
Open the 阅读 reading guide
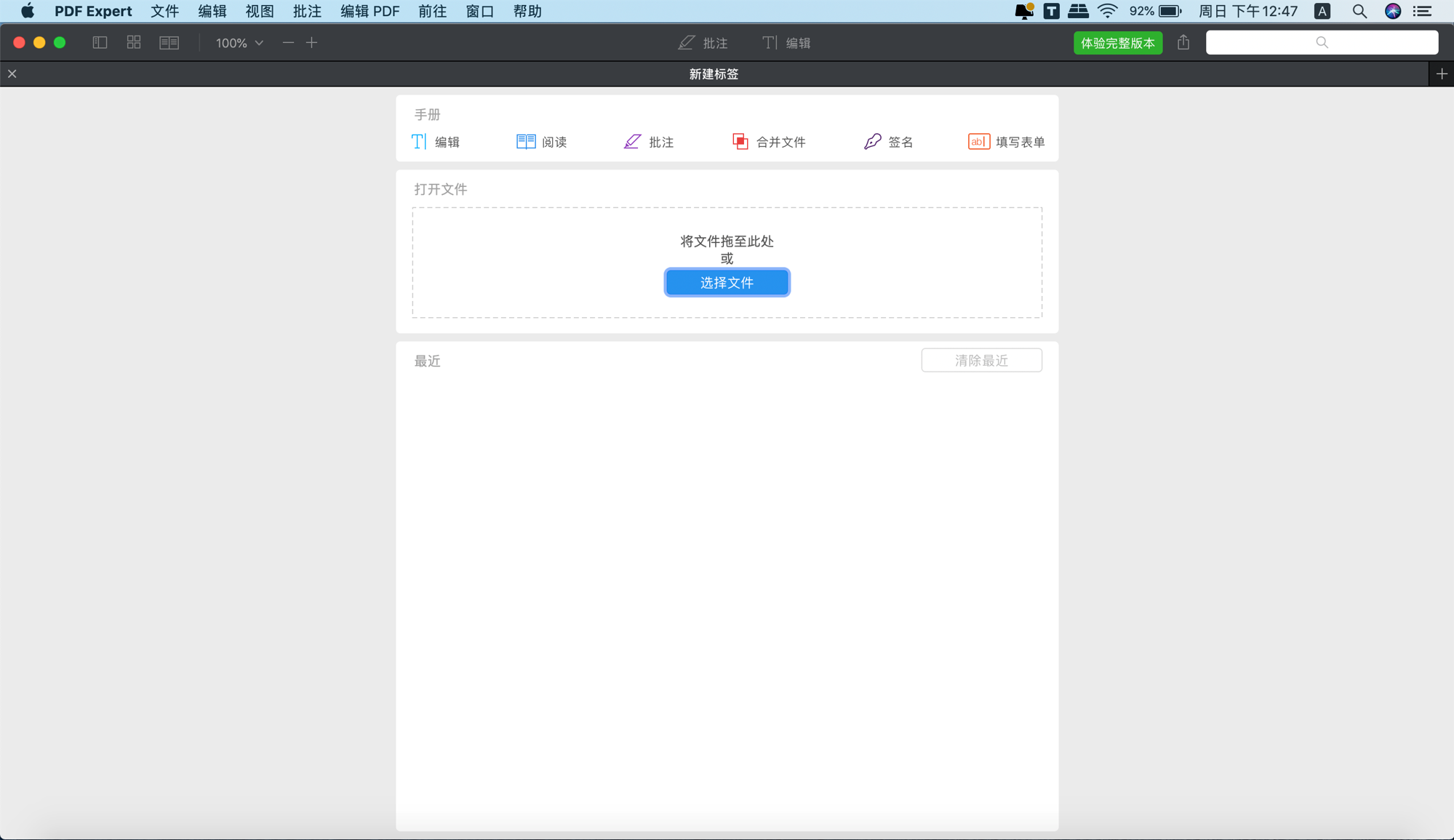click(541, 142)
